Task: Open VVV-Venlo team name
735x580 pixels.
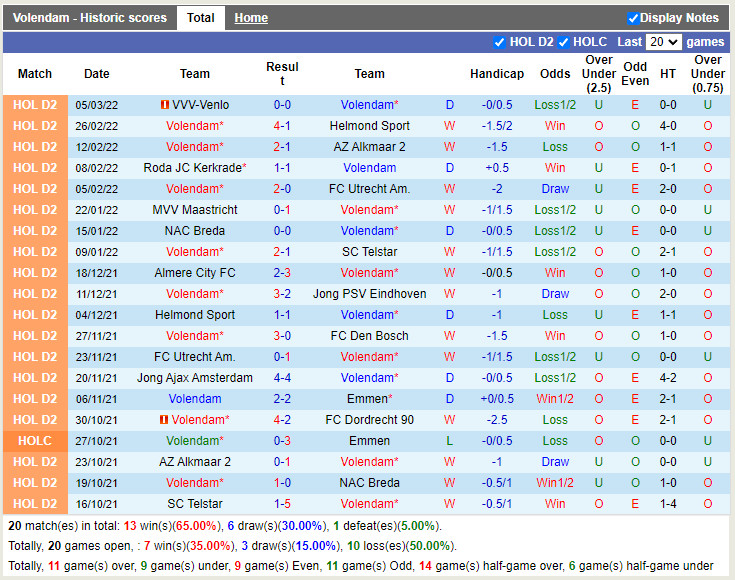Action: (x=200, y=105)
